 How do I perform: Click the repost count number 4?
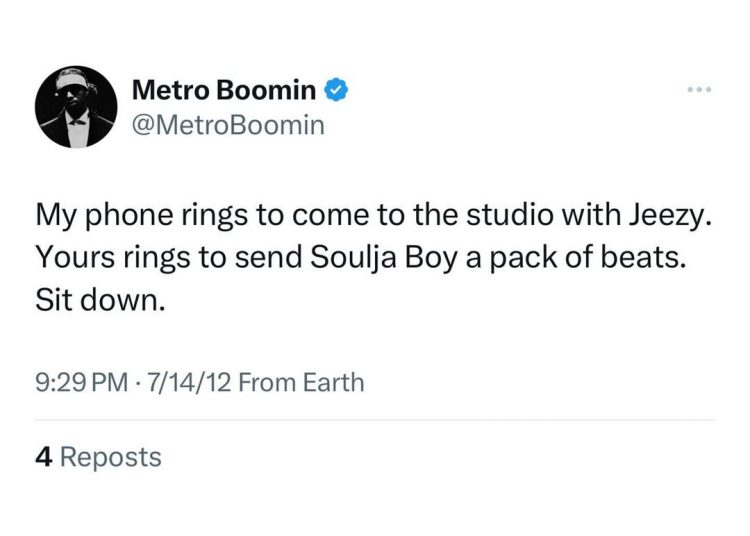(x=43, y=457)
